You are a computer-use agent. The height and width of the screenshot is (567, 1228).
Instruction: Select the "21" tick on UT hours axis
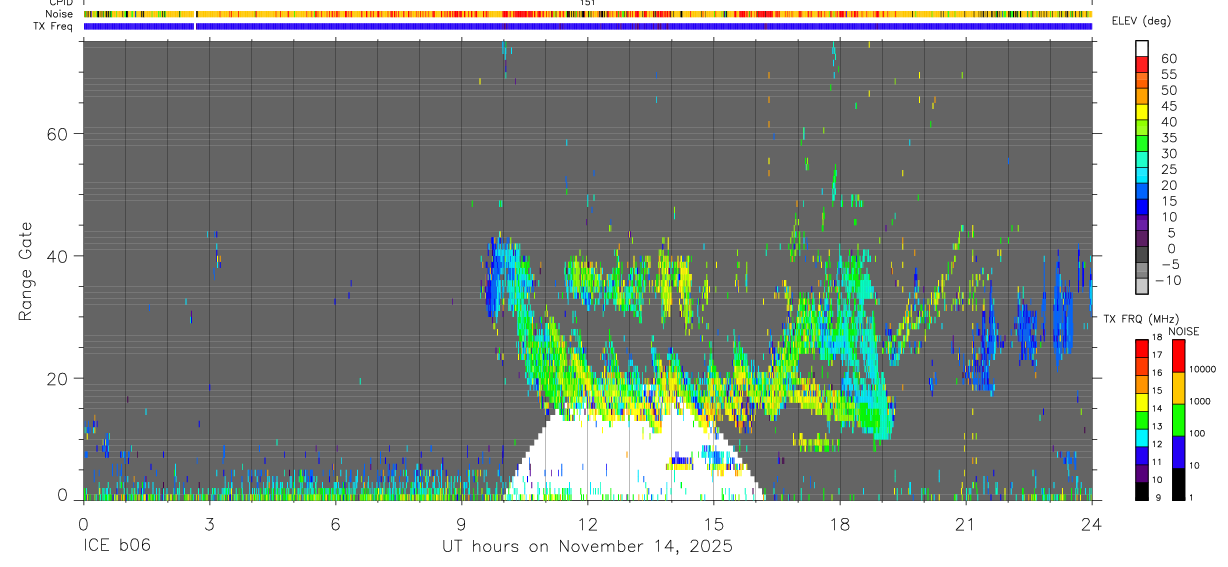click(965, 523)
